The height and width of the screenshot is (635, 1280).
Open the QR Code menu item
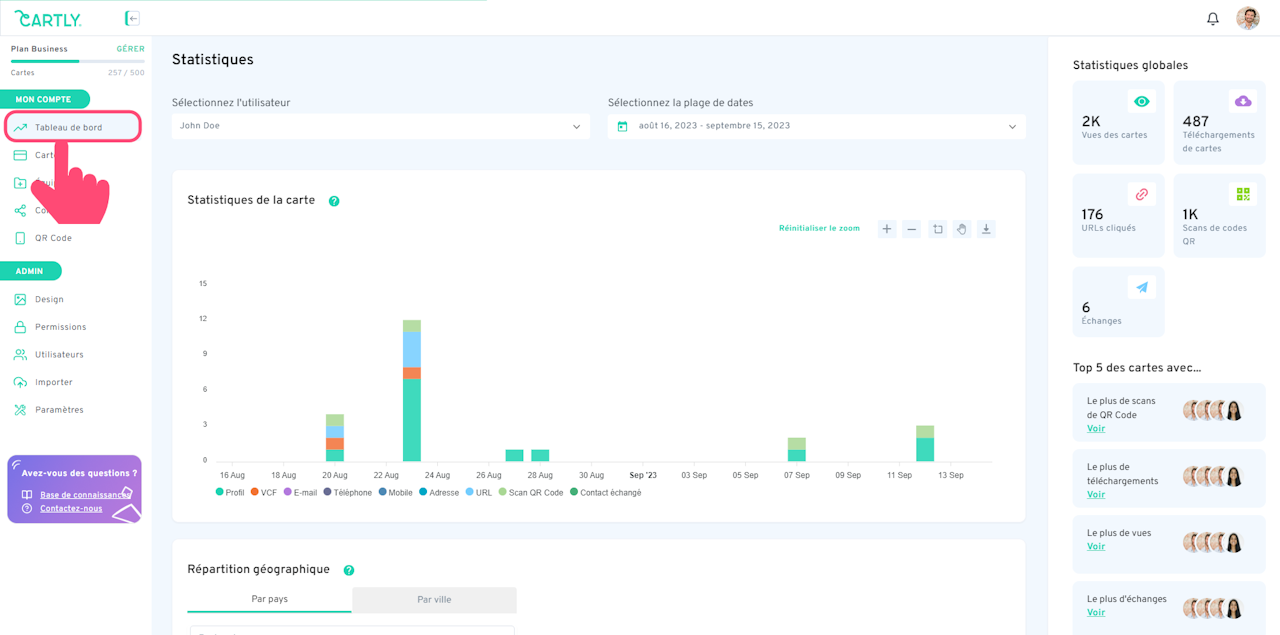pyautogui.click(x=53, y=239)
